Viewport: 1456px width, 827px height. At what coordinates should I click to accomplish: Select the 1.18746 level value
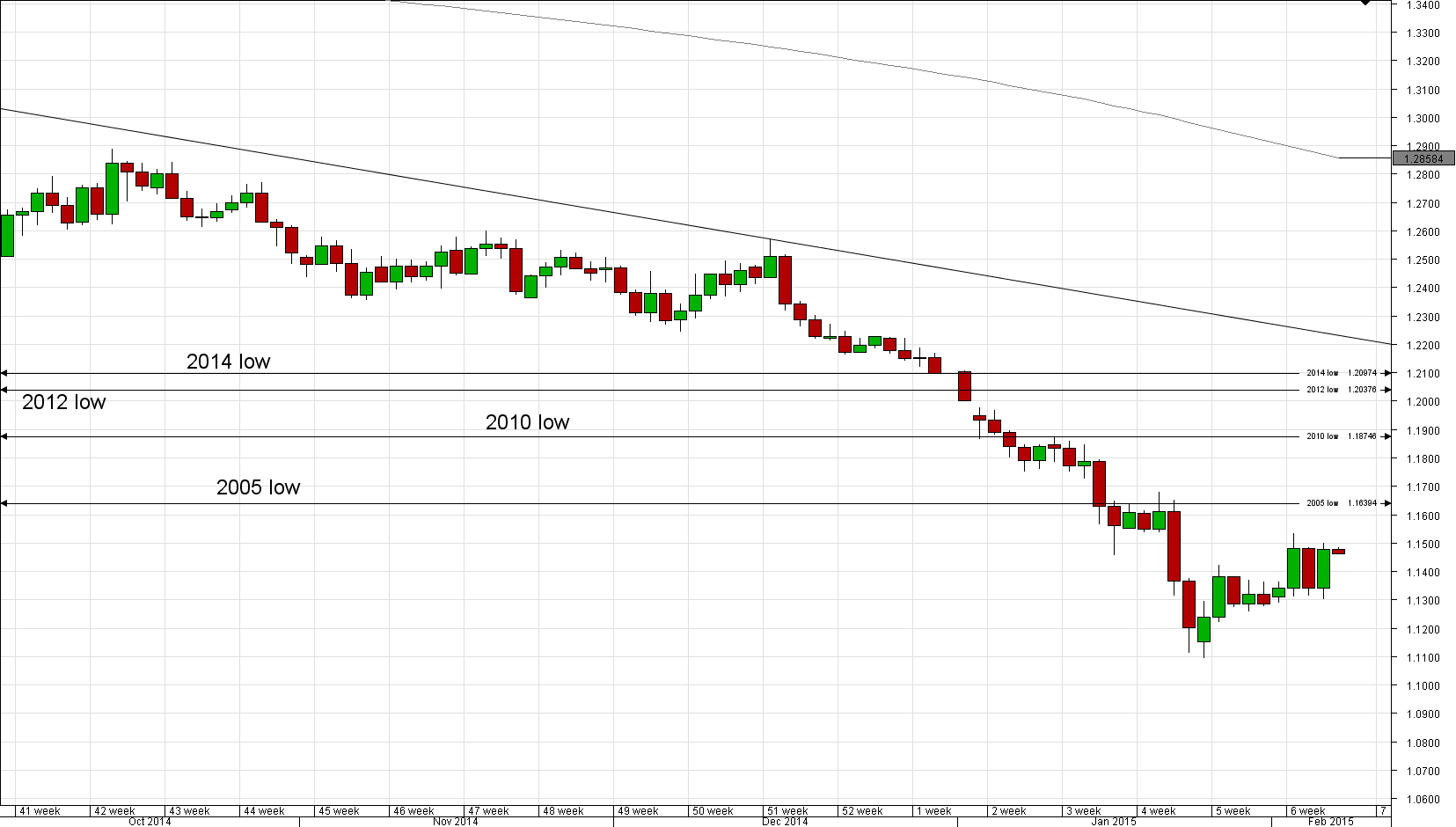(x=1362, y=436)
